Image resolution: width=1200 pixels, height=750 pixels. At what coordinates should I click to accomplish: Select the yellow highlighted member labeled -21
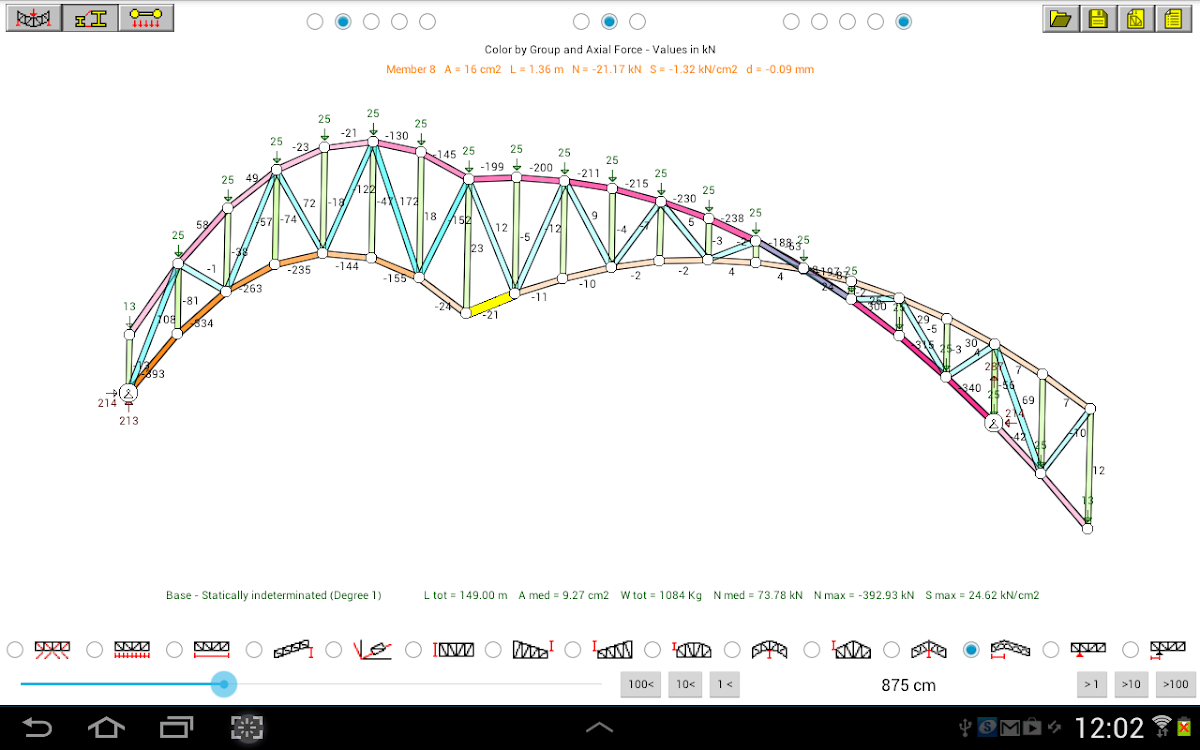[490, 302]
